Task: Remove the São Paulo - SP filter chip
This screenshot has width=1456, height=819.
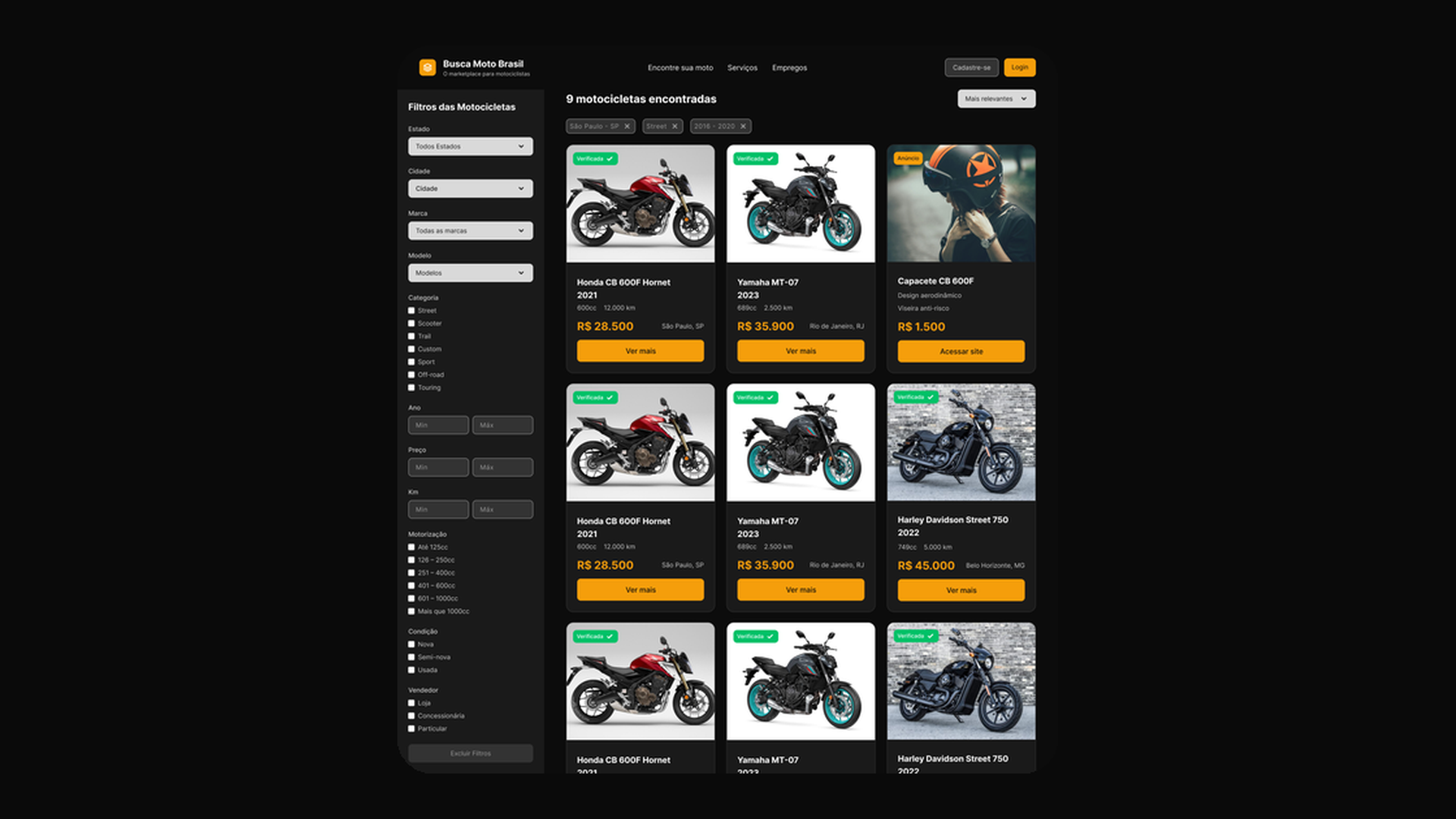Action: point(627,127)
